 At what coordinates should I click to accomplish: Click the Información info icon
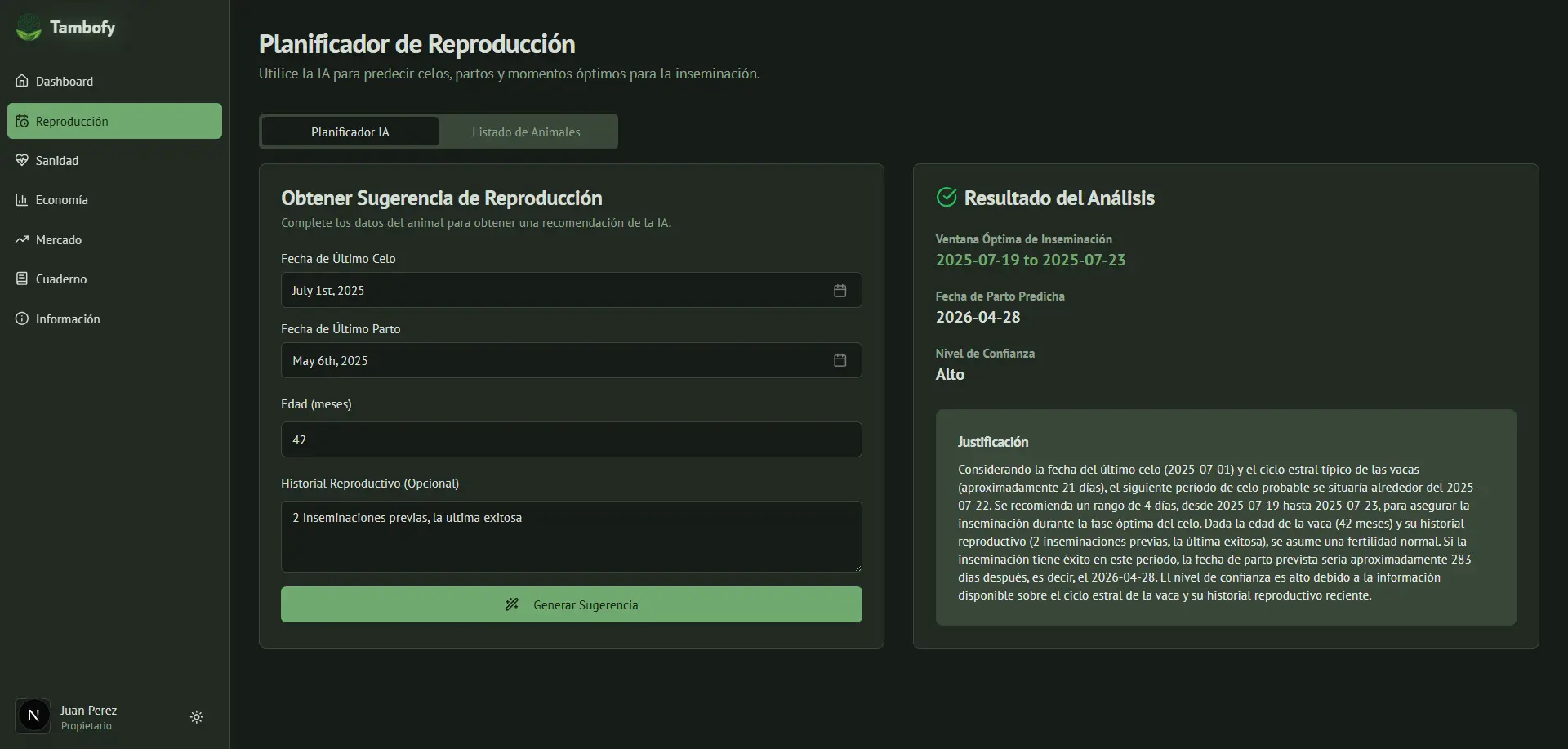point(22,319)
